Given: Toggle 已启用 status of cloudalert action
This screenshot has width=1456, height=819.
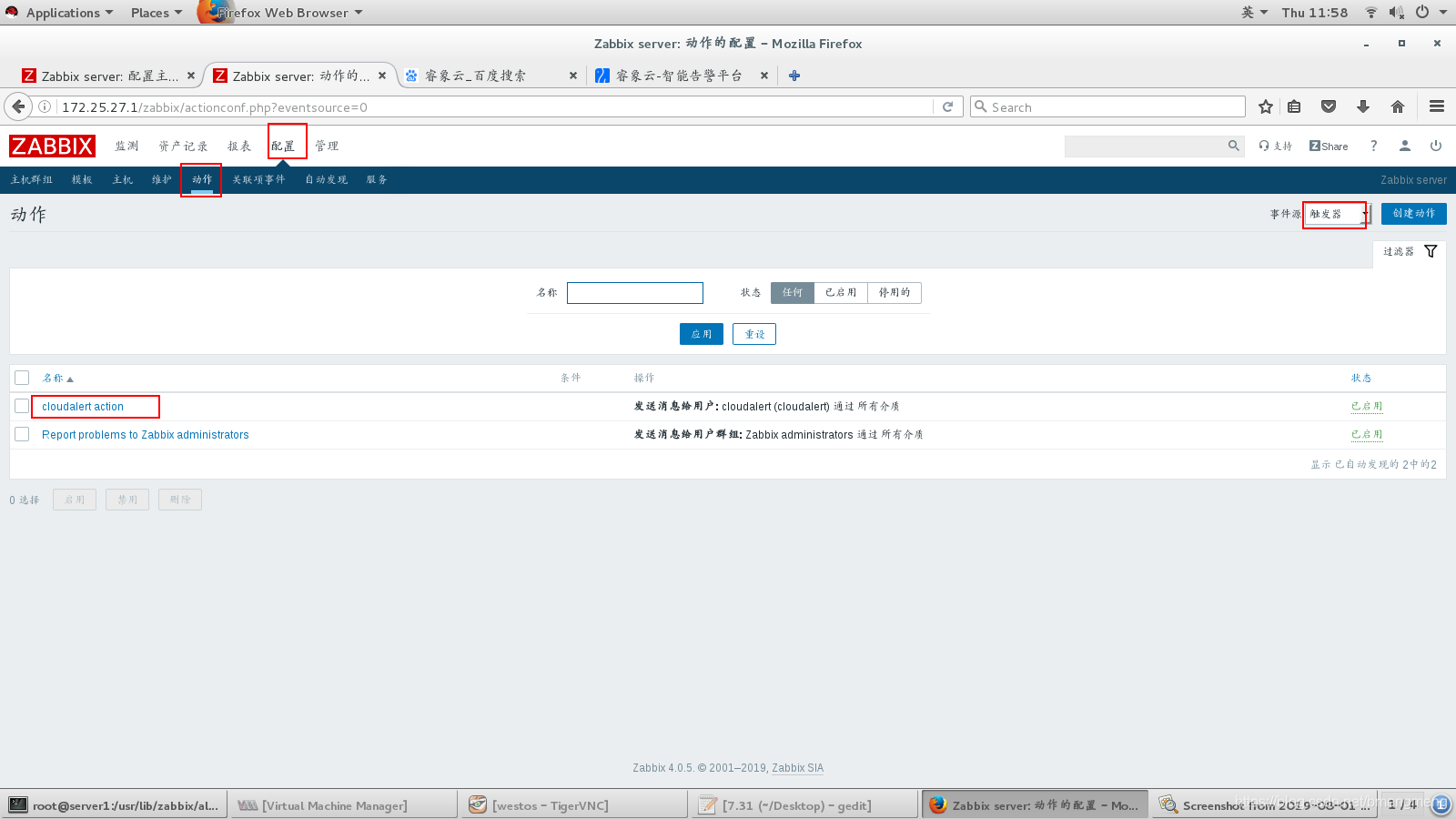Looking at the screenshot, I should pos(1367,407).
